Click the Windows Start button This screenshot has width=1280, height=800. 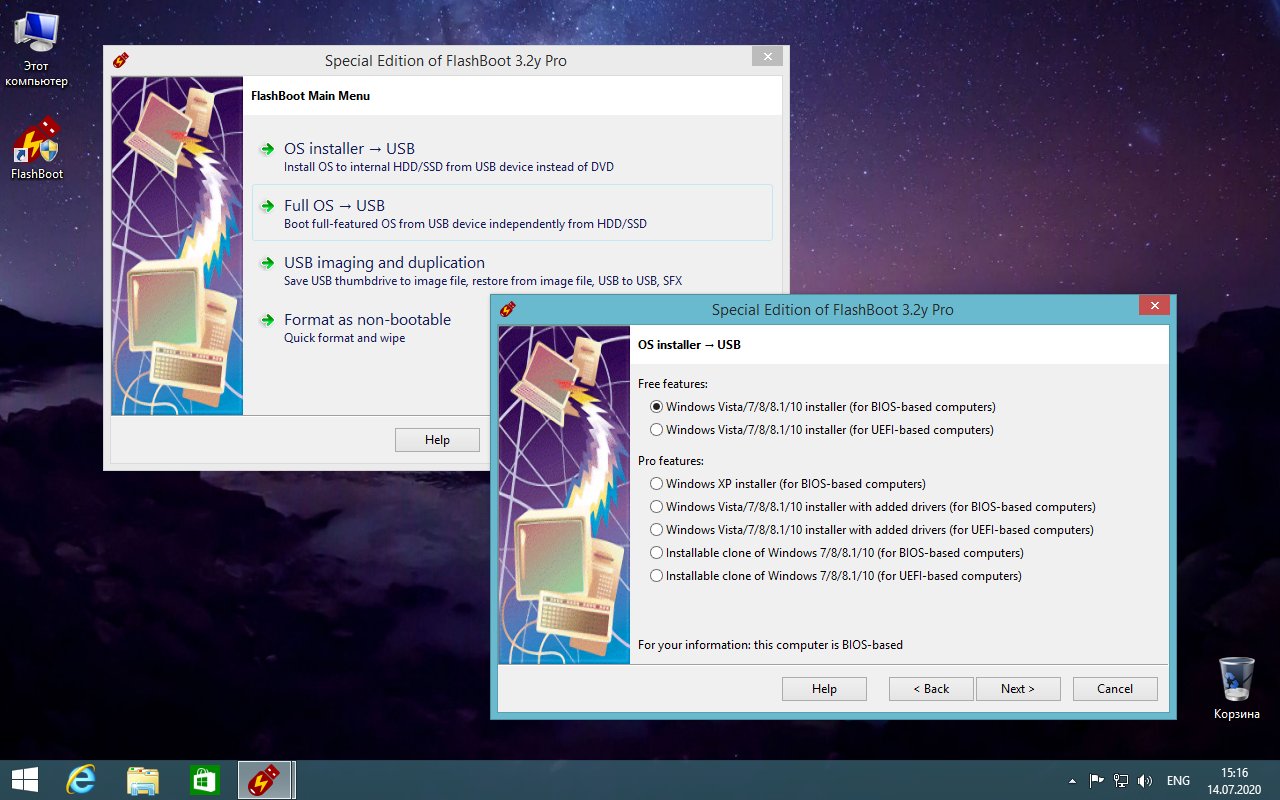[x=25, y=780]
